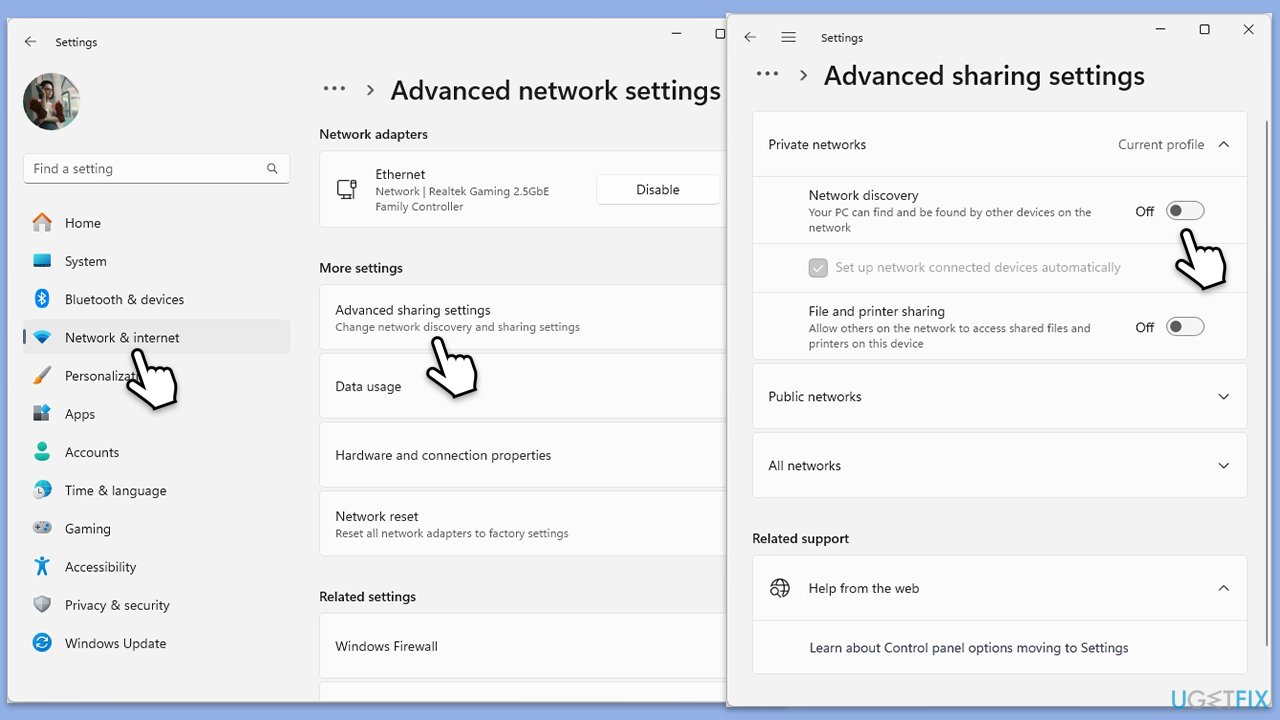This screenshot has height=720, width=1280.
Task: Open Data usage
Action: point(523,386)
